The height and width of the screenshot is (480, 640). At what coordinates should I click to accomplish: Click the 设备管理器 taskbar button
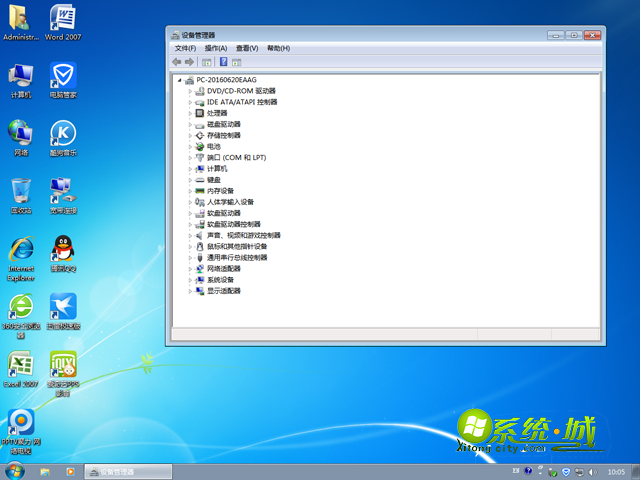(x=128, y=472)
